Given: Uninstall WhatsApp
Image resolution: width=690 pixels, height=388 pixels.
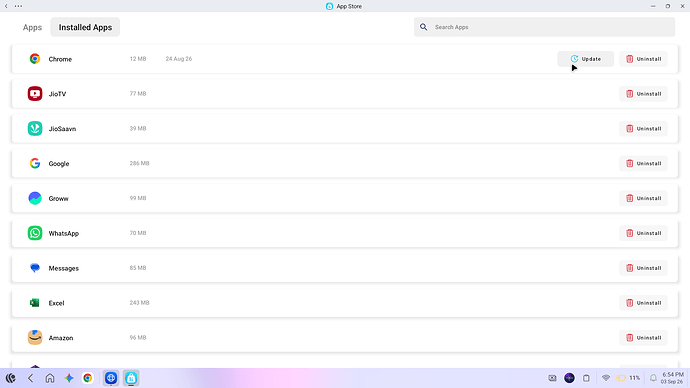Looking at the screenshot, I should pyautogui.click(x=643, y=233).
